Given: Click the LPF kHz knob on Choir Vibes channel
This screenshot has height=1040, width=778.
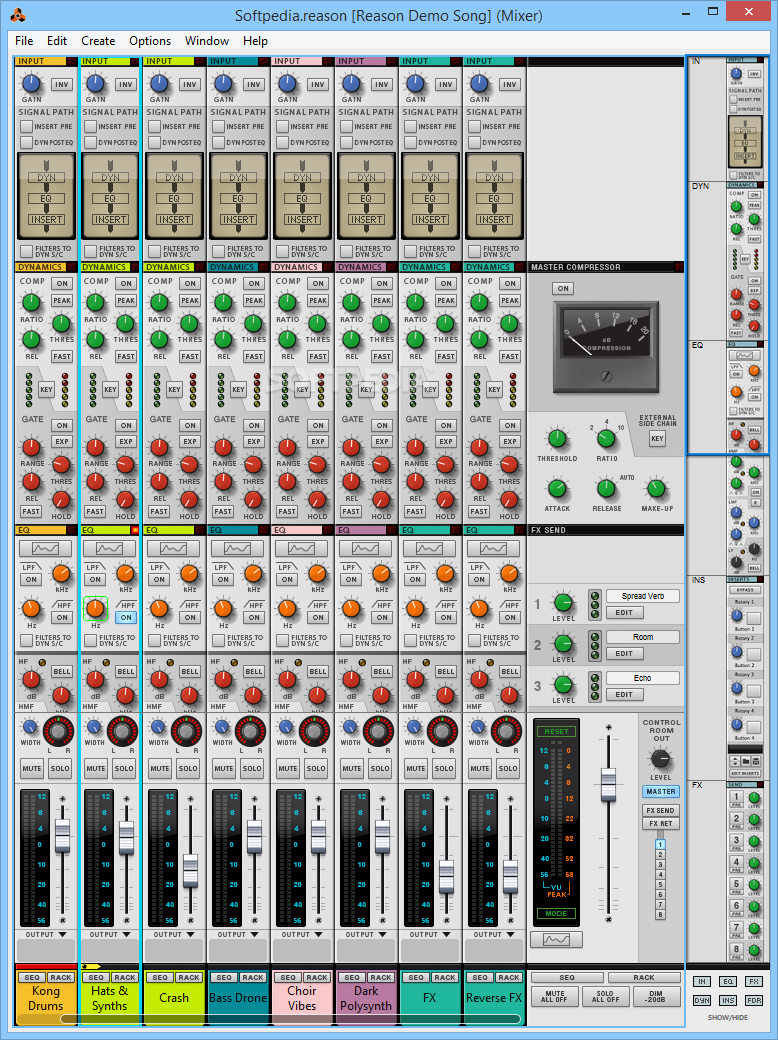Looking at the screenshot, I should pyautogui.click(x=318, y=574).
